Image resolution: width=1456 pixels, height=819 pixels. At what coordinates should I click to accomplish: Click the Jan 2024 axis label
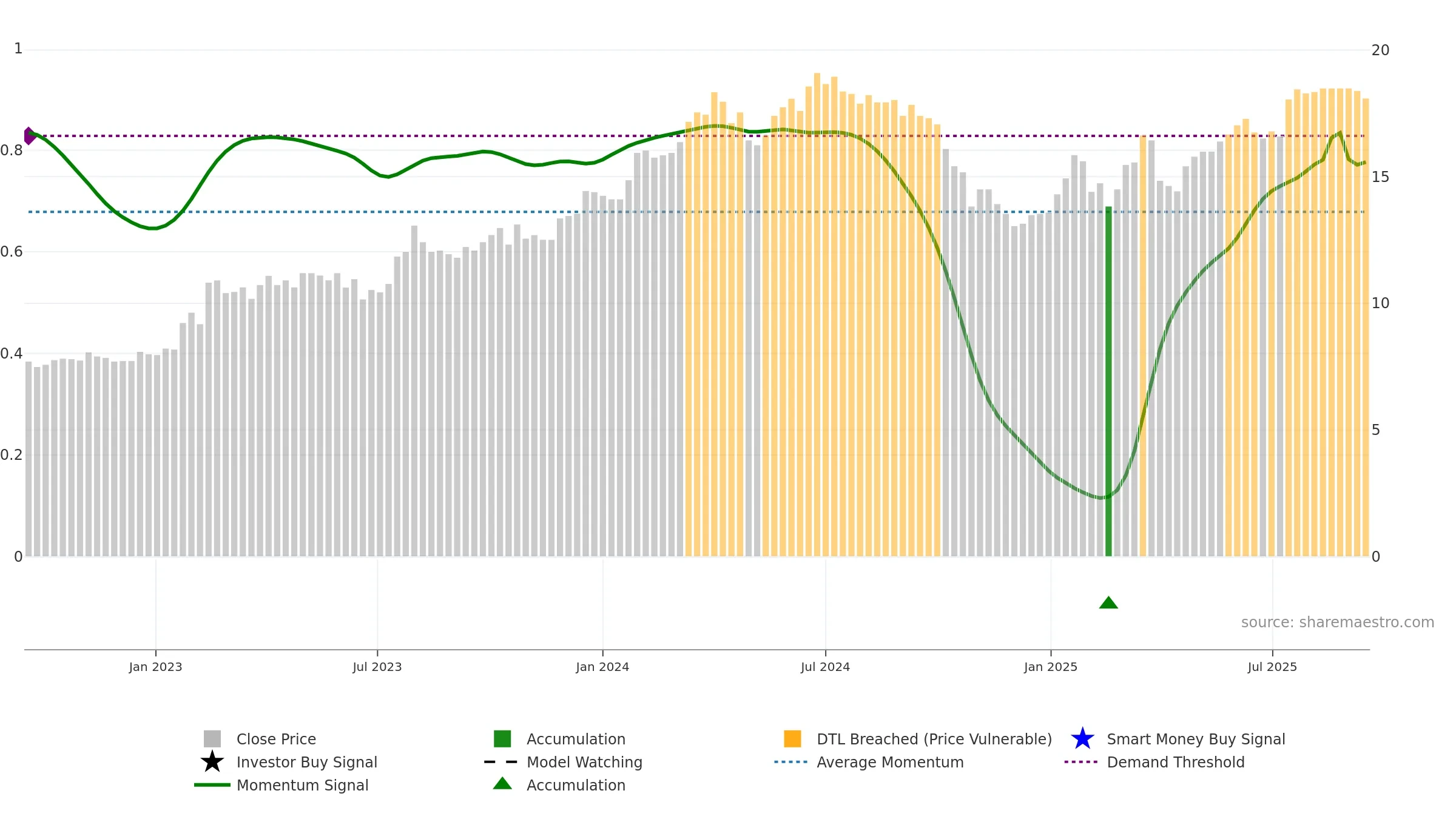click(602, 667)
